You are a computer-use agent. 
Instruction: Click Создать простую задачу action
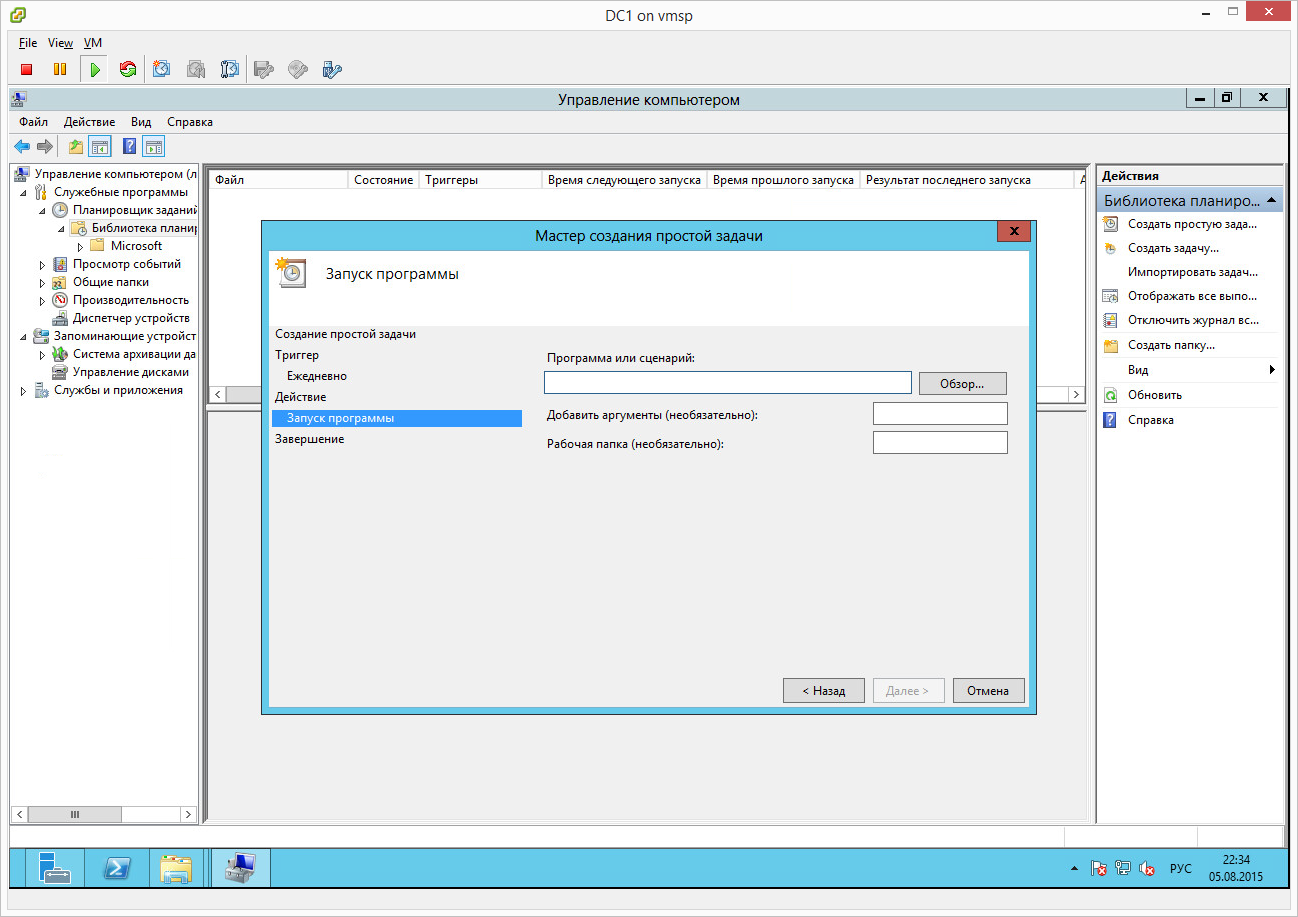(x=1192, y=224)
